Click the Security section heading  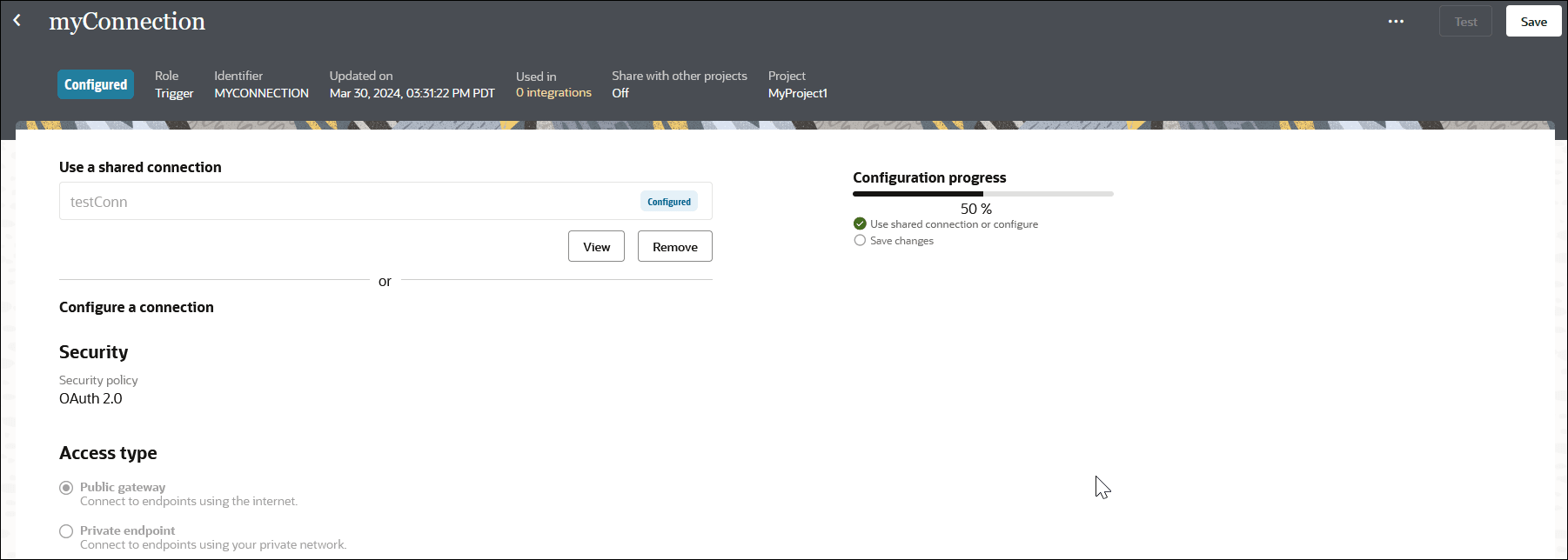(93, 352)
